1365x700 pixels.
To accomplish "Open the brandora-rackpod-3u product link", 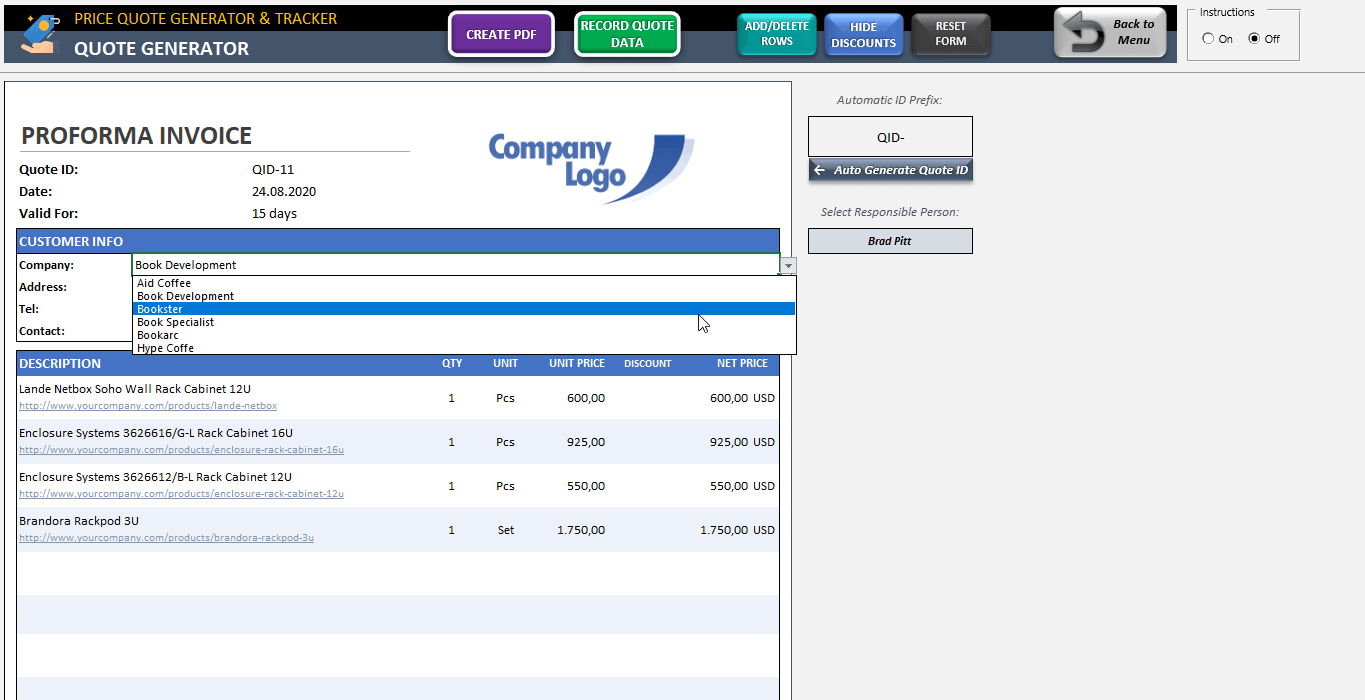I will (x=166, y=538).
